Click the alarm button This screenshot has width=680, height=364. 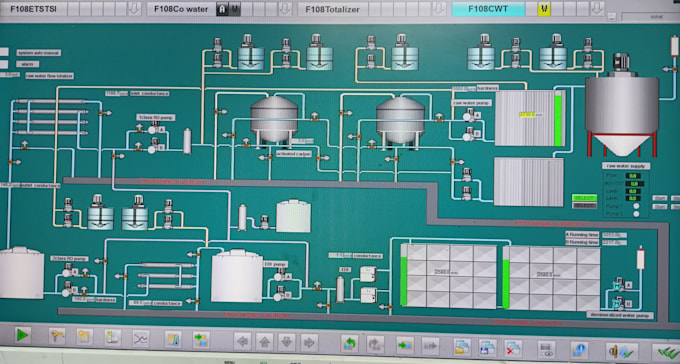pyautogui.click(x=27, y=64)
